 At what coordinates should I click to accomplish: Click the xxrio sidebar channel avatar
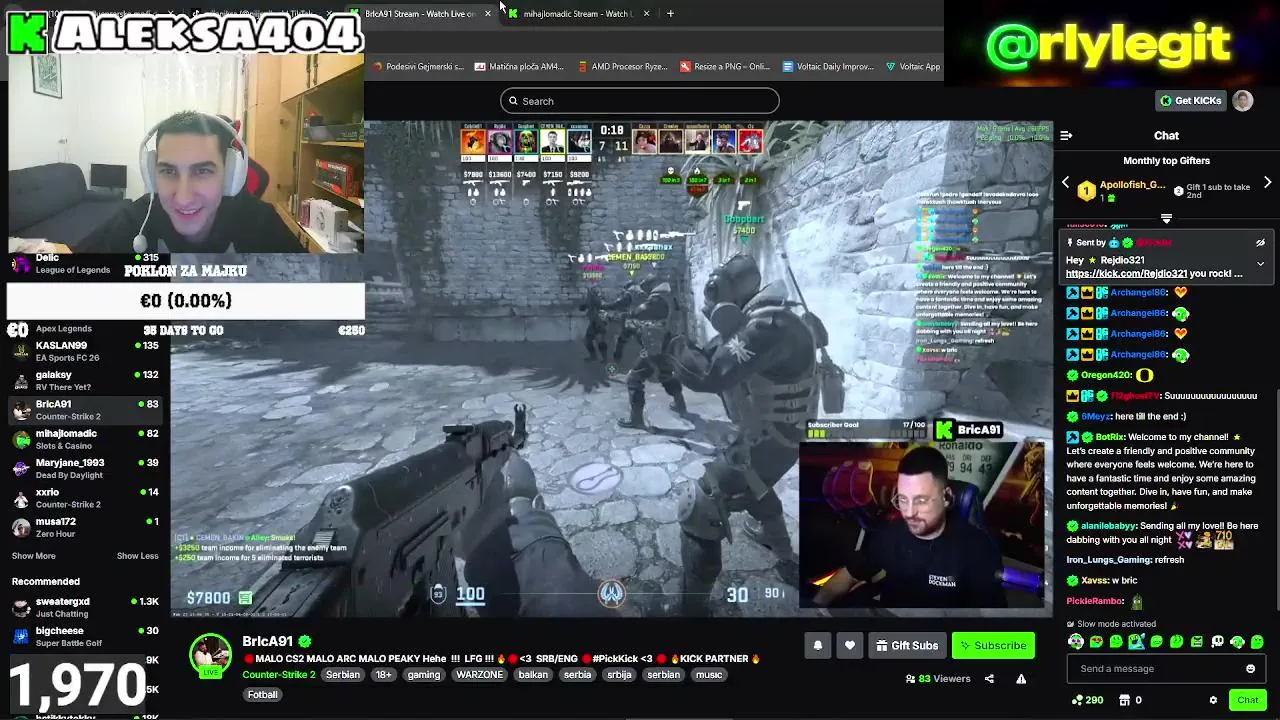tap(21, 498)
